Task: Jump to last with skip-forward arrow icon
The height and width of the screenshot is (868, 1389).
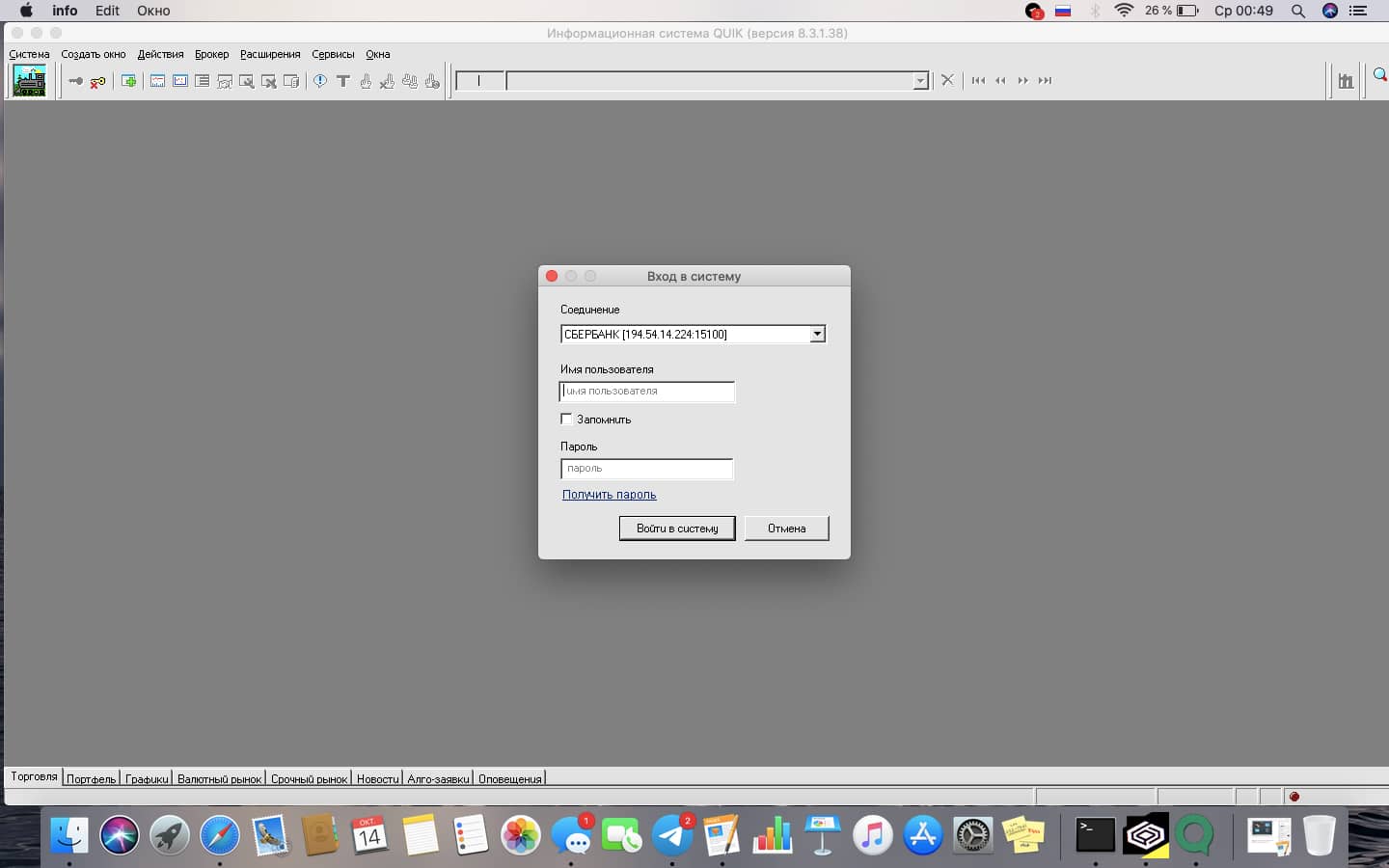Action: pos(1045,80)
